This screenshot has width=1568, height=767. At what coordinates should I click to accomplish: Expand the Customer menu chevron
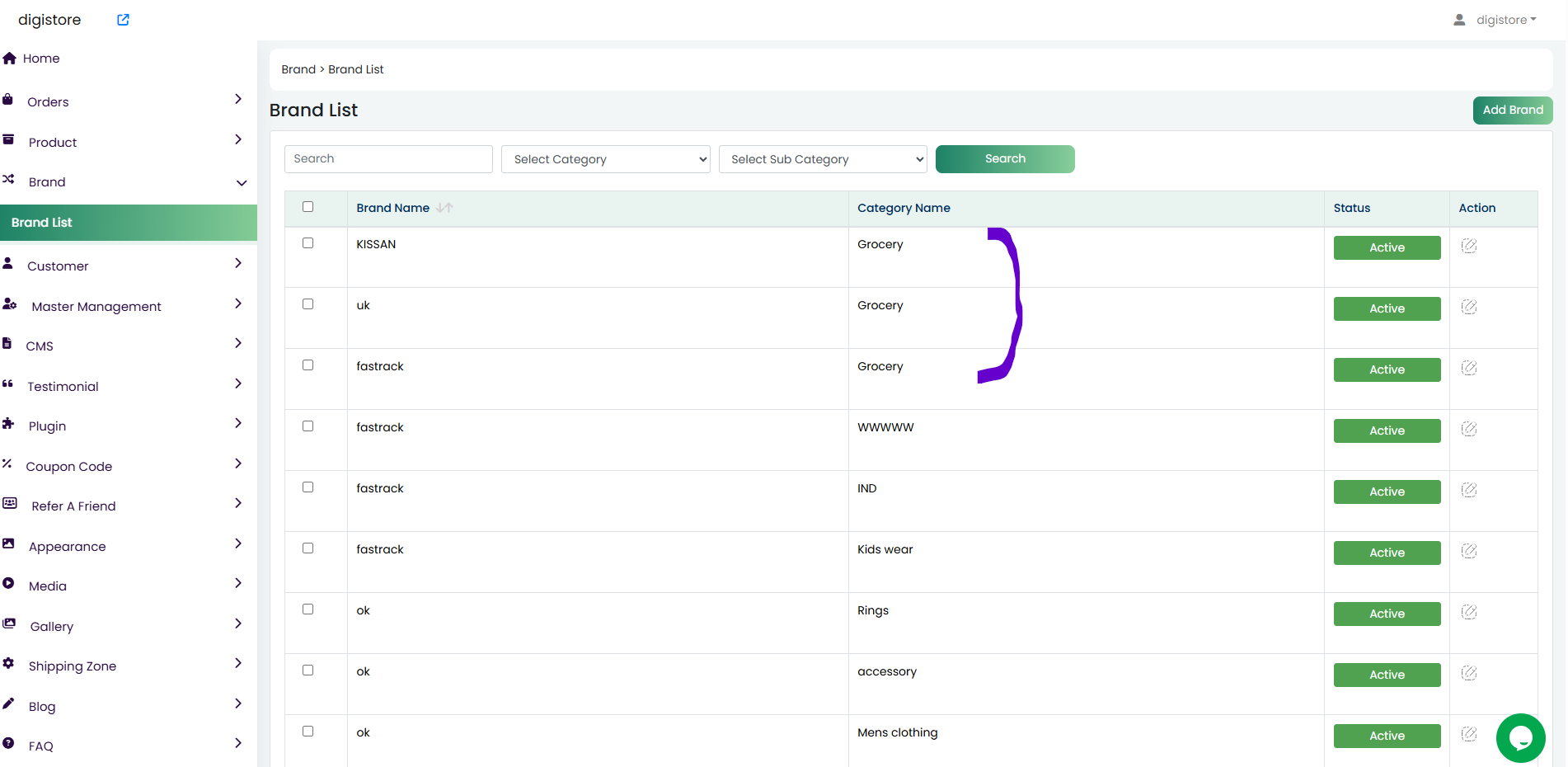[x=238, y=263]
